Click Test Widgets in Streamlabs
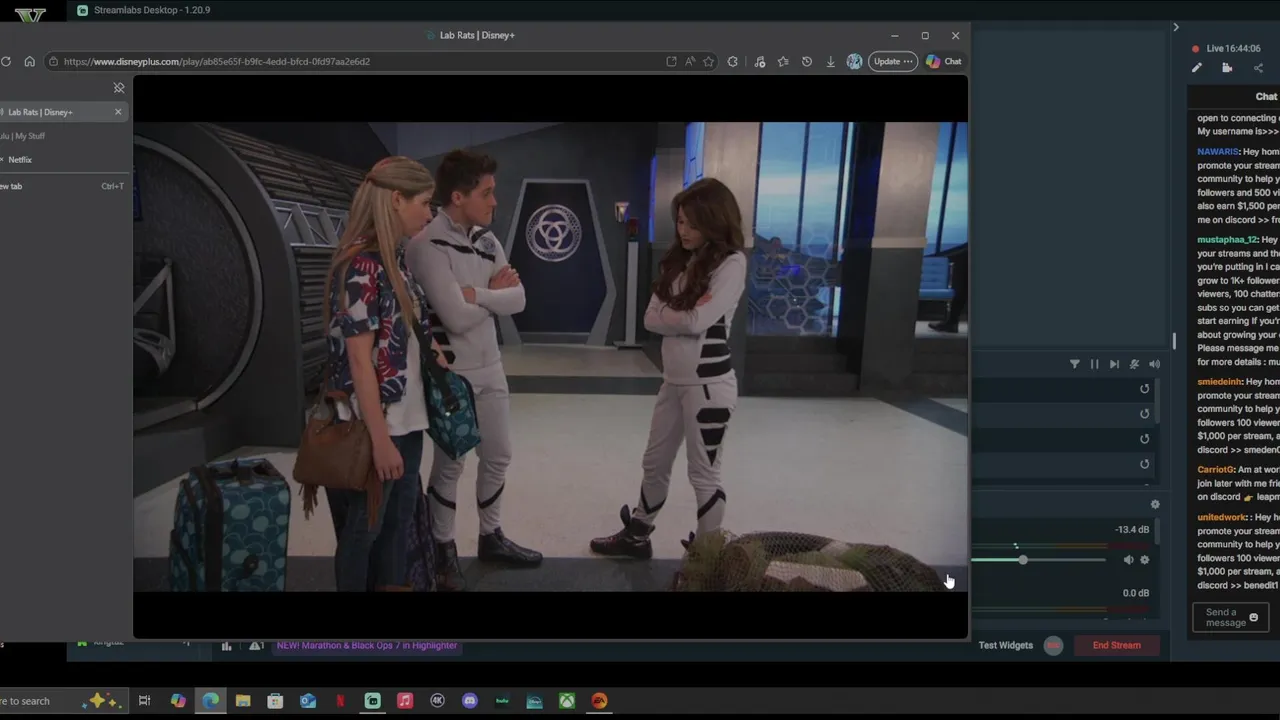The image size is (1280, 720). (1005, 645)
